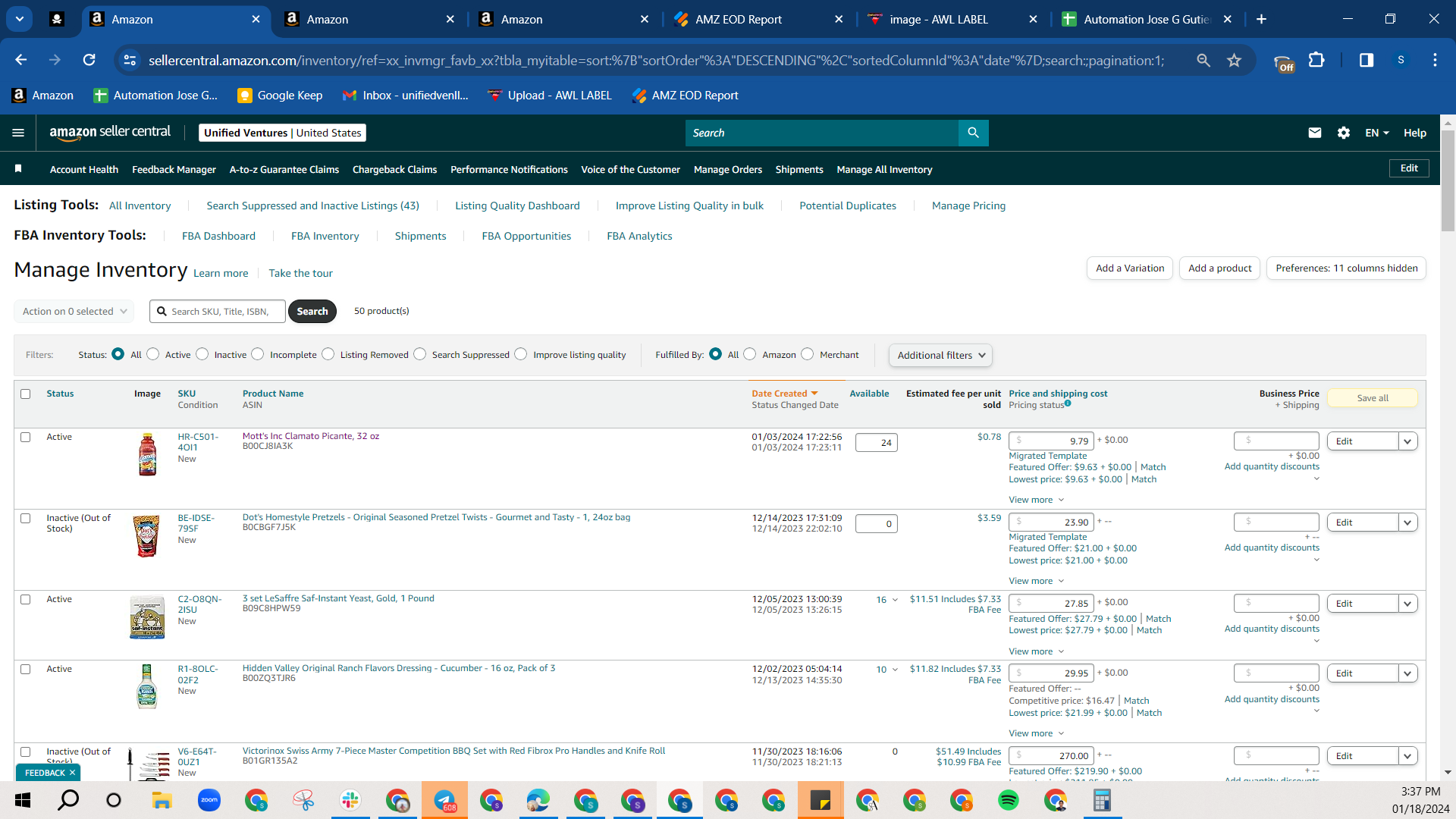Open the settings gear in Seller Central
The height and width of the screenshot is (819, 1456).
coord(1344,133)
